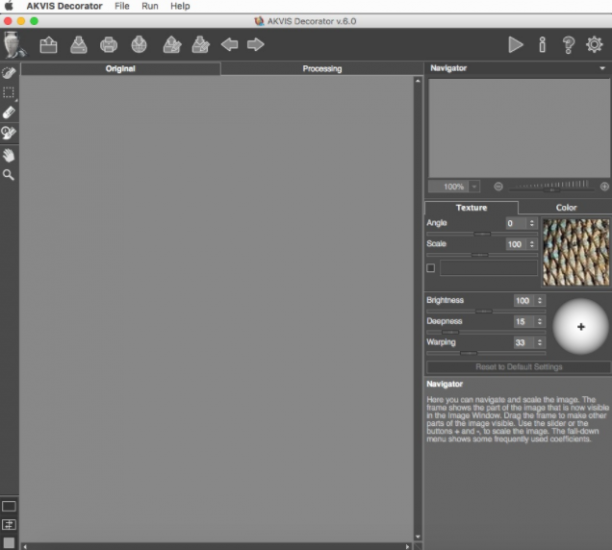
Task: Open the Run menu
Action: point(150,6)
